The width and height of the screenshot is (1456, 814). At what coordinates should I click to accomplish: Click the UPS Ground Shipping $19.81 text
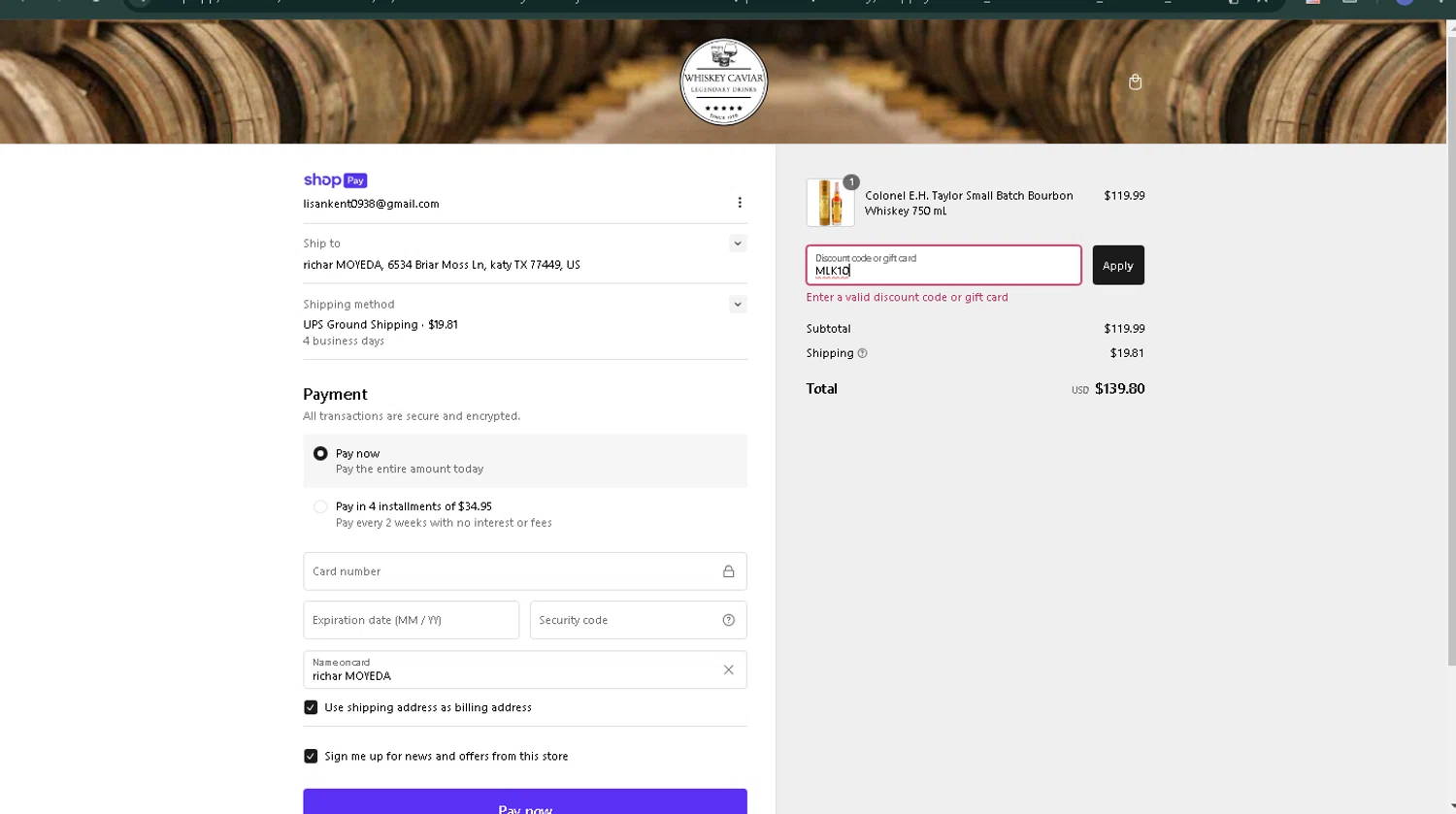381,325
